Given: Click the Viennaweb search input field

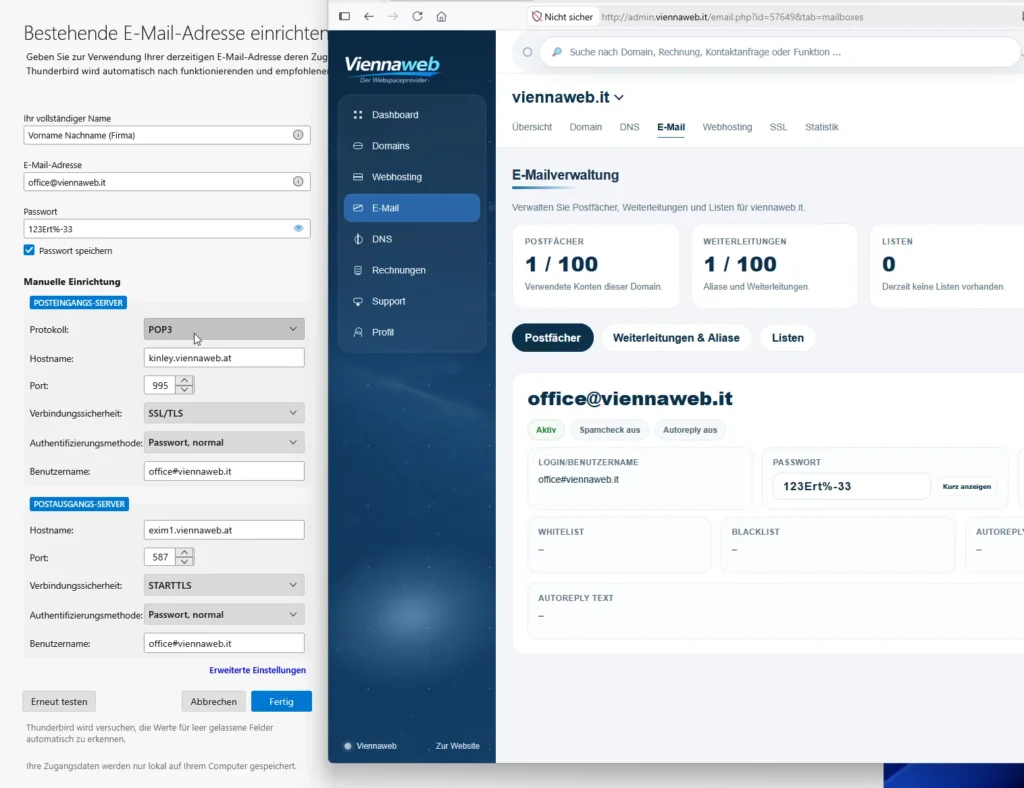Looking at the screenshot, I should click(780, 52).
